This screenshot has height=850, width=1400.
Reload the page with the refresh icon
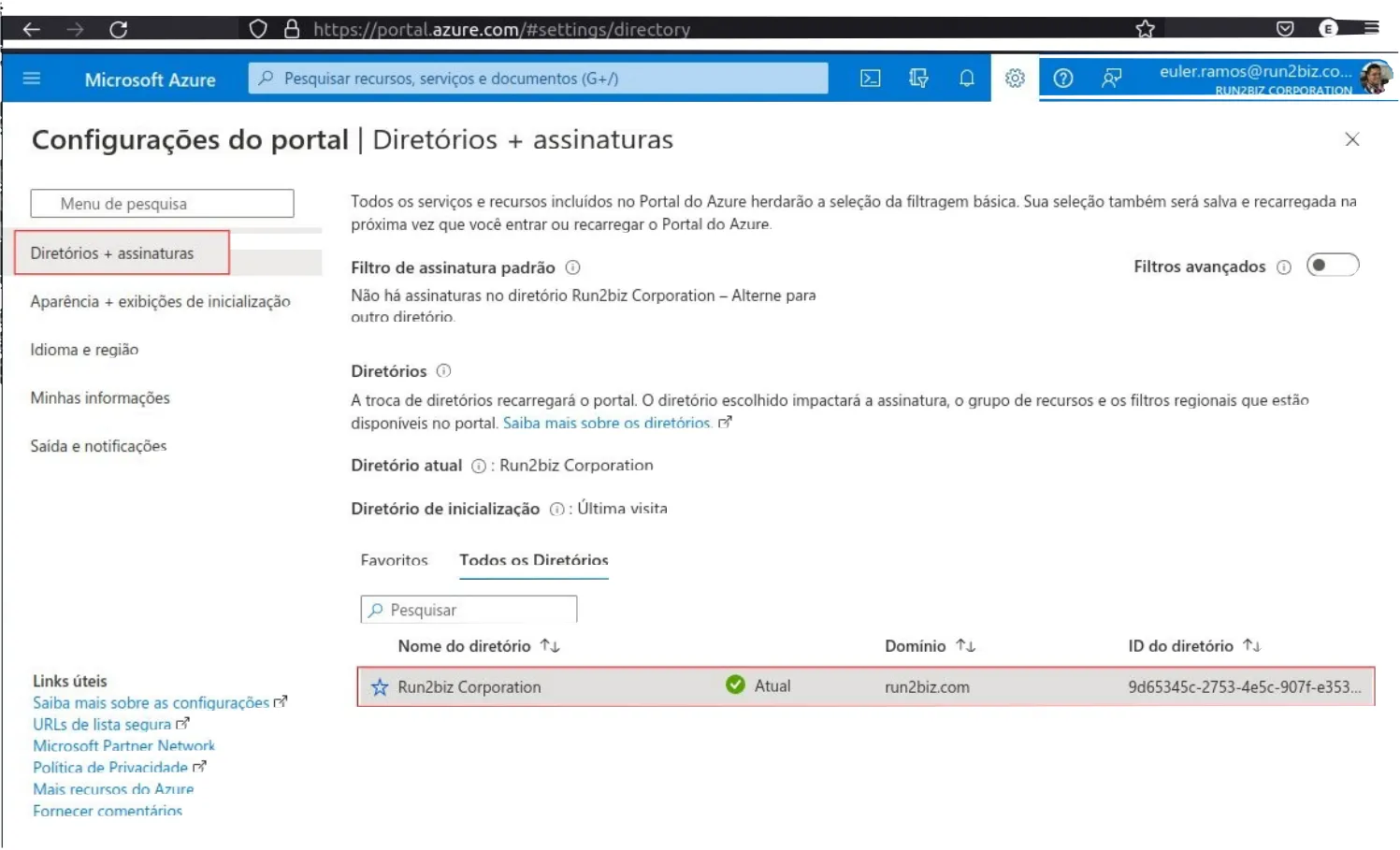[119, 29]
